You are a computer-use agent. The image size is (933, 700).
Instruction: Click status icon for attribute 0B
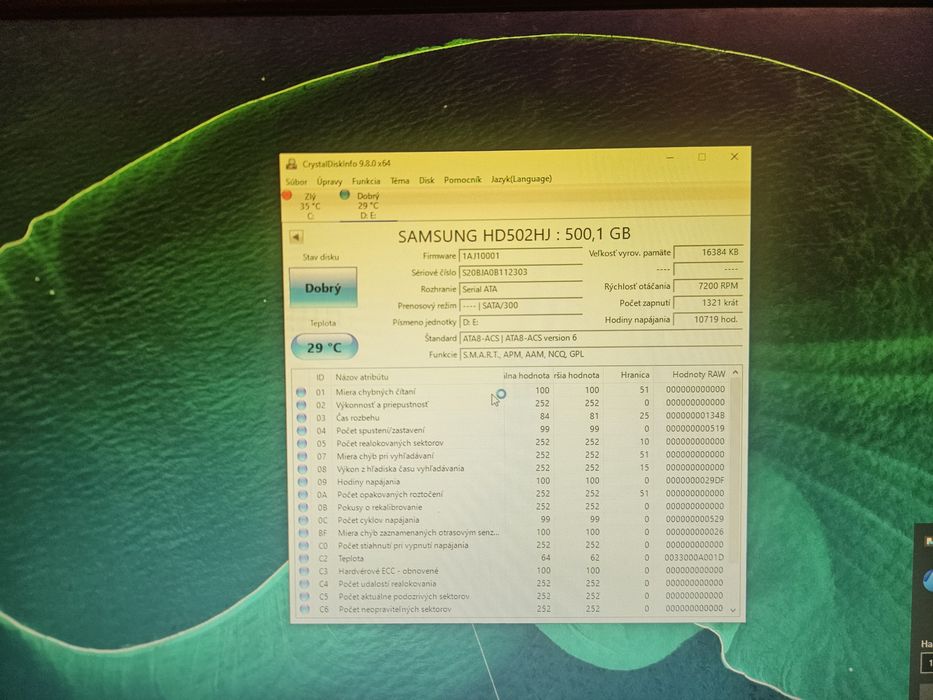[x=303, y=508]
